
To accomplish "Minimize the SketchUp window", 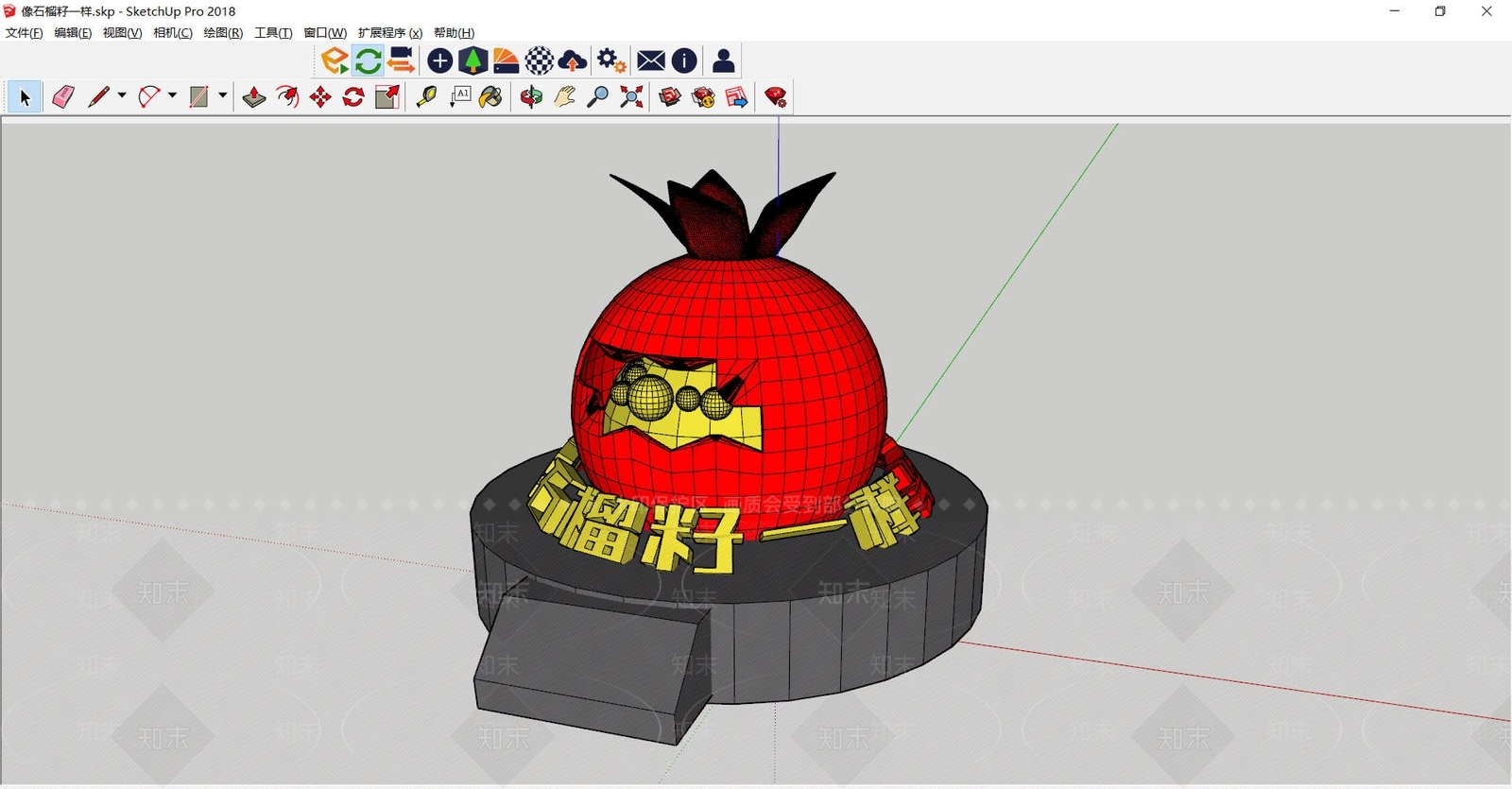I will click(x=1395, y=11).
